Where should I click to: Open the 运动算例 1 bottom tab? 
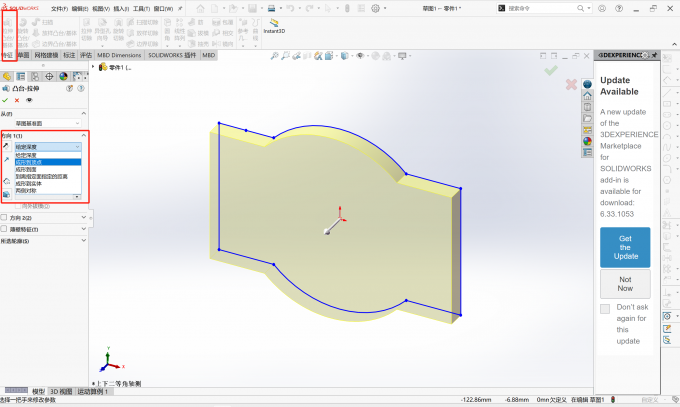click(x=92, y=391)
